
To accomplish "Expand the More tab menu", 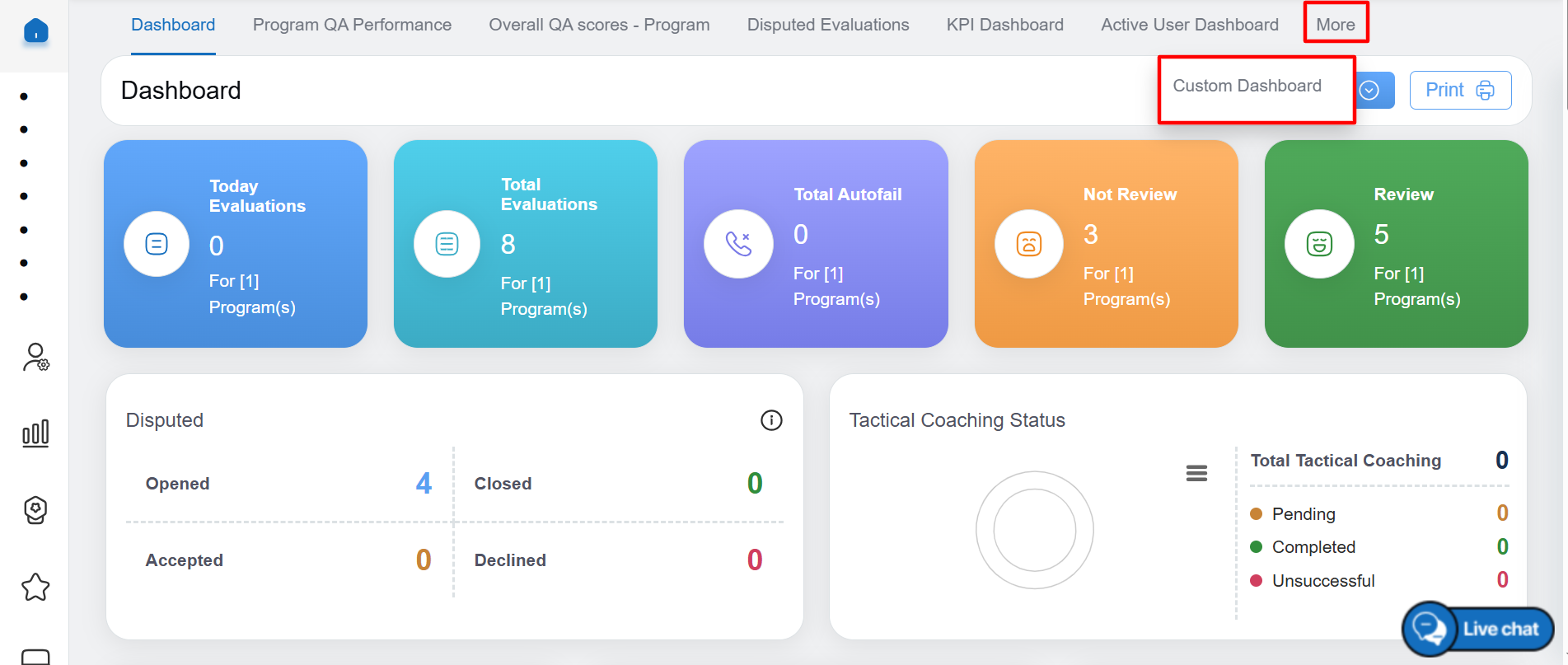I will (x=1335, y=25).
